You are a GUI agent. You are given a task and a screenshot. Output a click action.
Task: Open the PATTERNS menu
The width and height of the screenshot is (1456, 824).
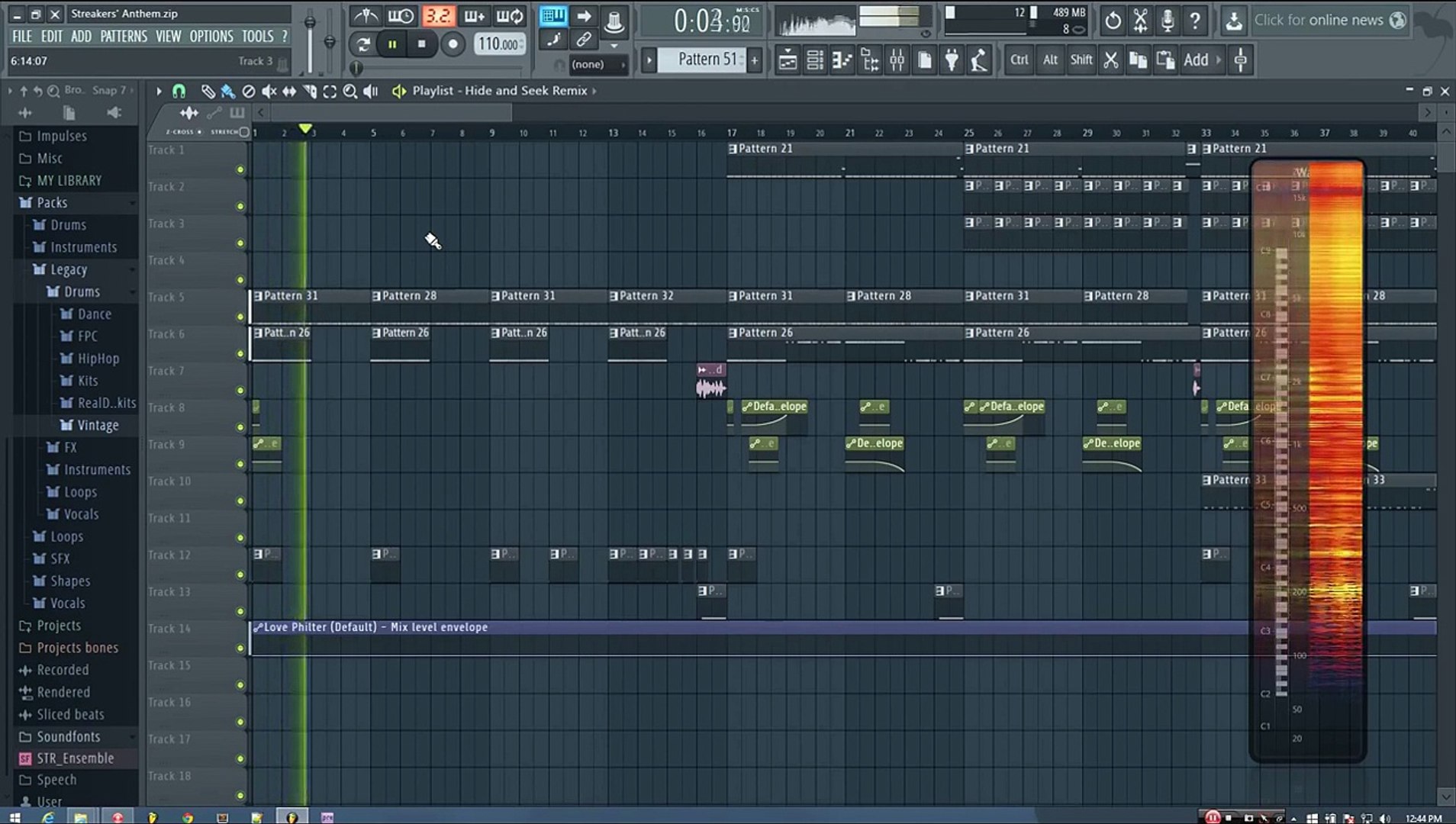[124, 37]
